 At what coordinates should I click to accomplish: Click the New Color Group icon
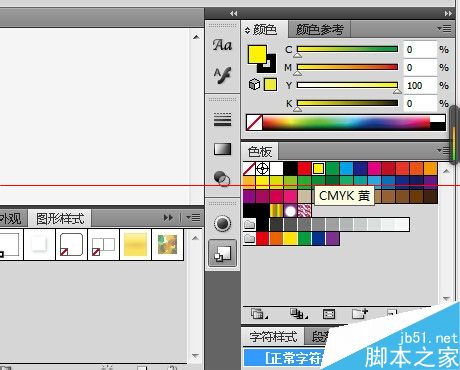click(x=360, y=313)
